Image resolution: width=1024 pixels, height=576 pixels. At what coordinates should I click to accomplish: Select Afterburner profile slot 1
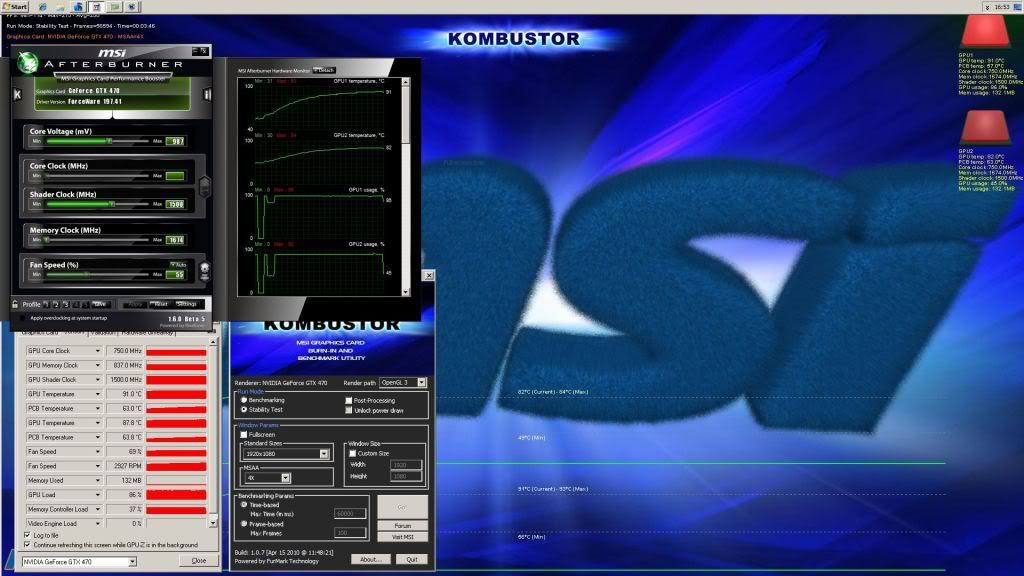(x=46, y=304)
